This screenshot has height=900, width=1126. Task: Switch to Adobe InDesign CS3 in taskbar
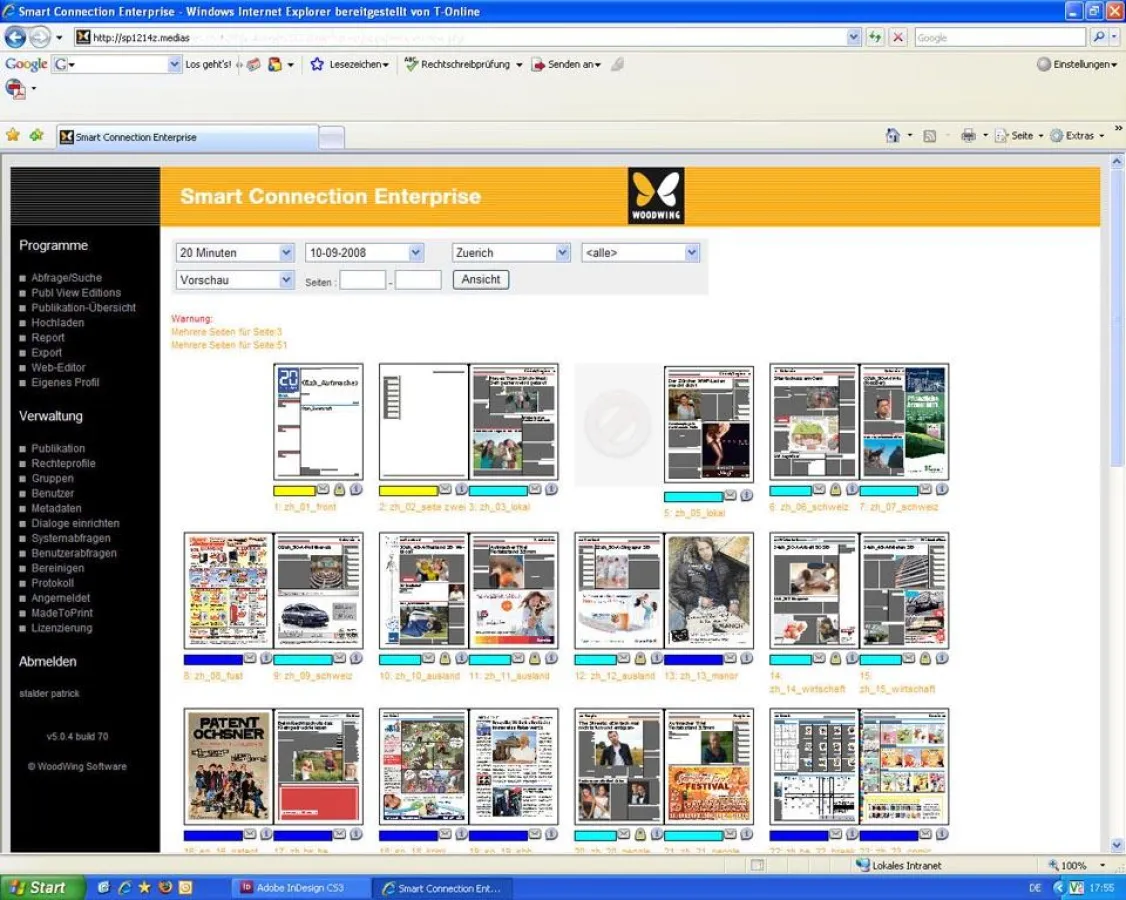299,888
